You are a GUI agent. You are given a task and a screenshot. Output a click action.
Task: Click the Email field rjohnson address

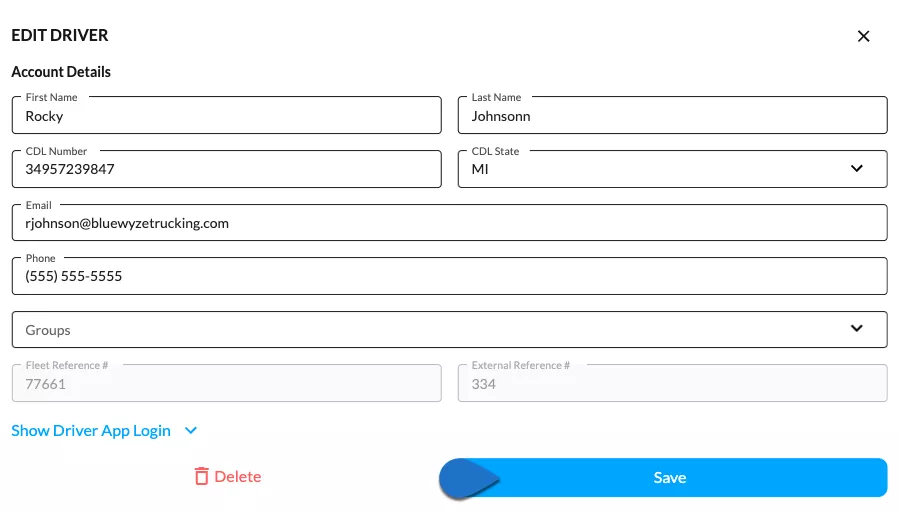(450, 222)
